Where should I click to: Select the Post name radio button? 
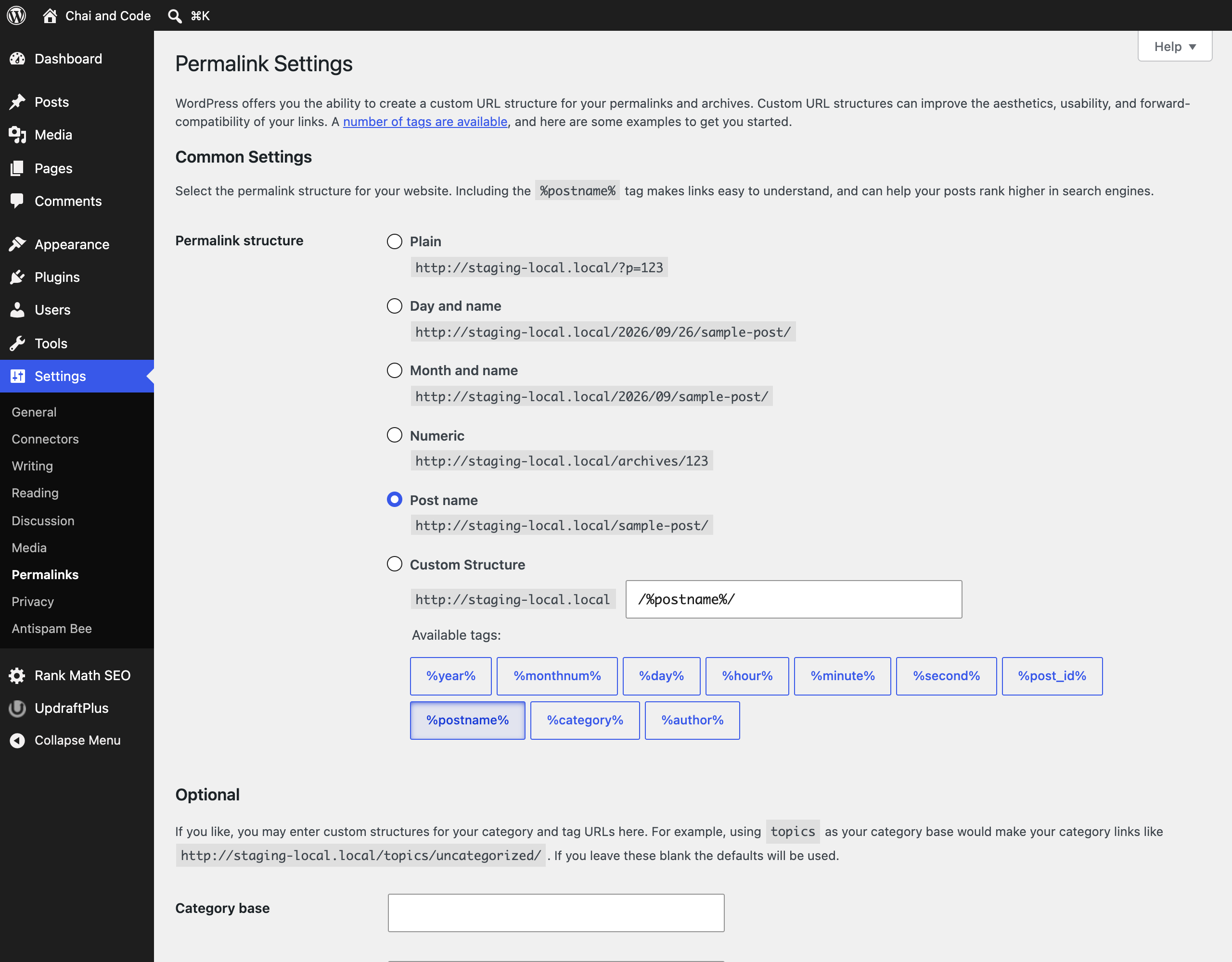point(394,500)
